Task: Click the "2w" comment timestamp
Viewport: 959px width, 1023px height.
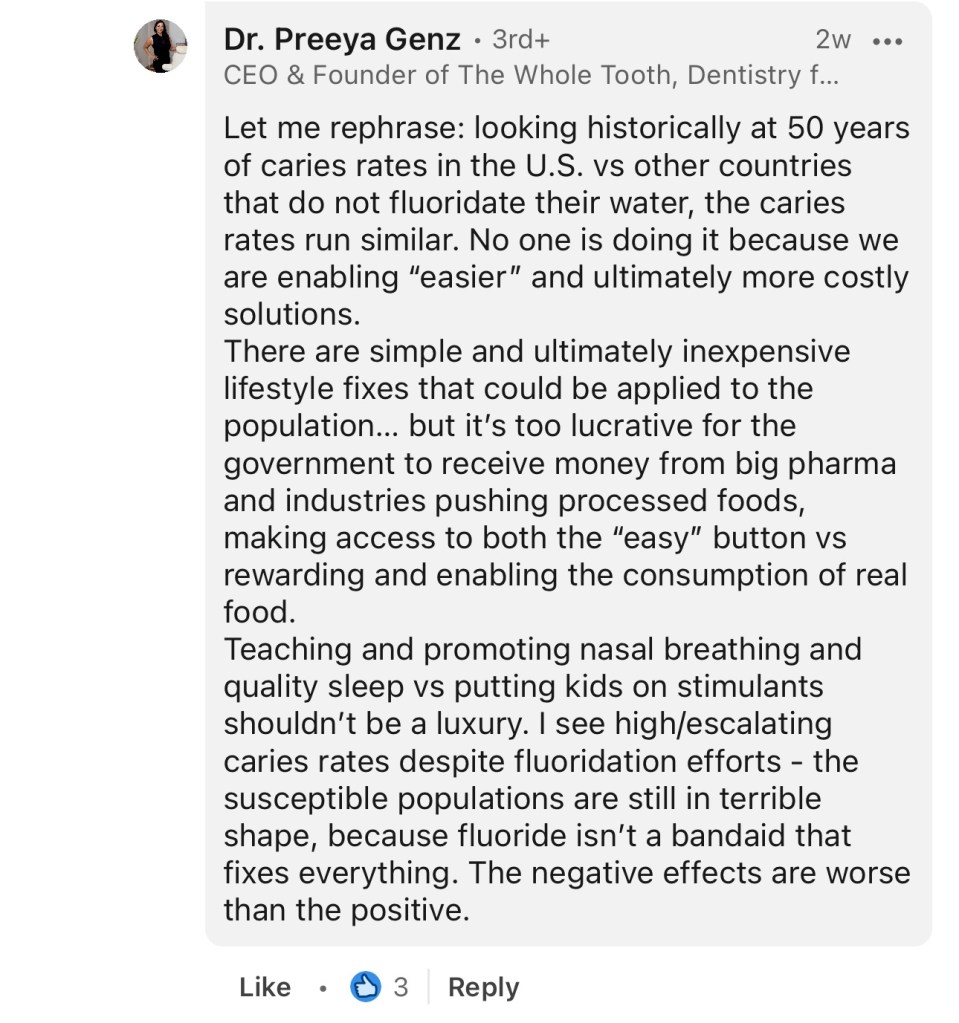Action: click(833, 40)
